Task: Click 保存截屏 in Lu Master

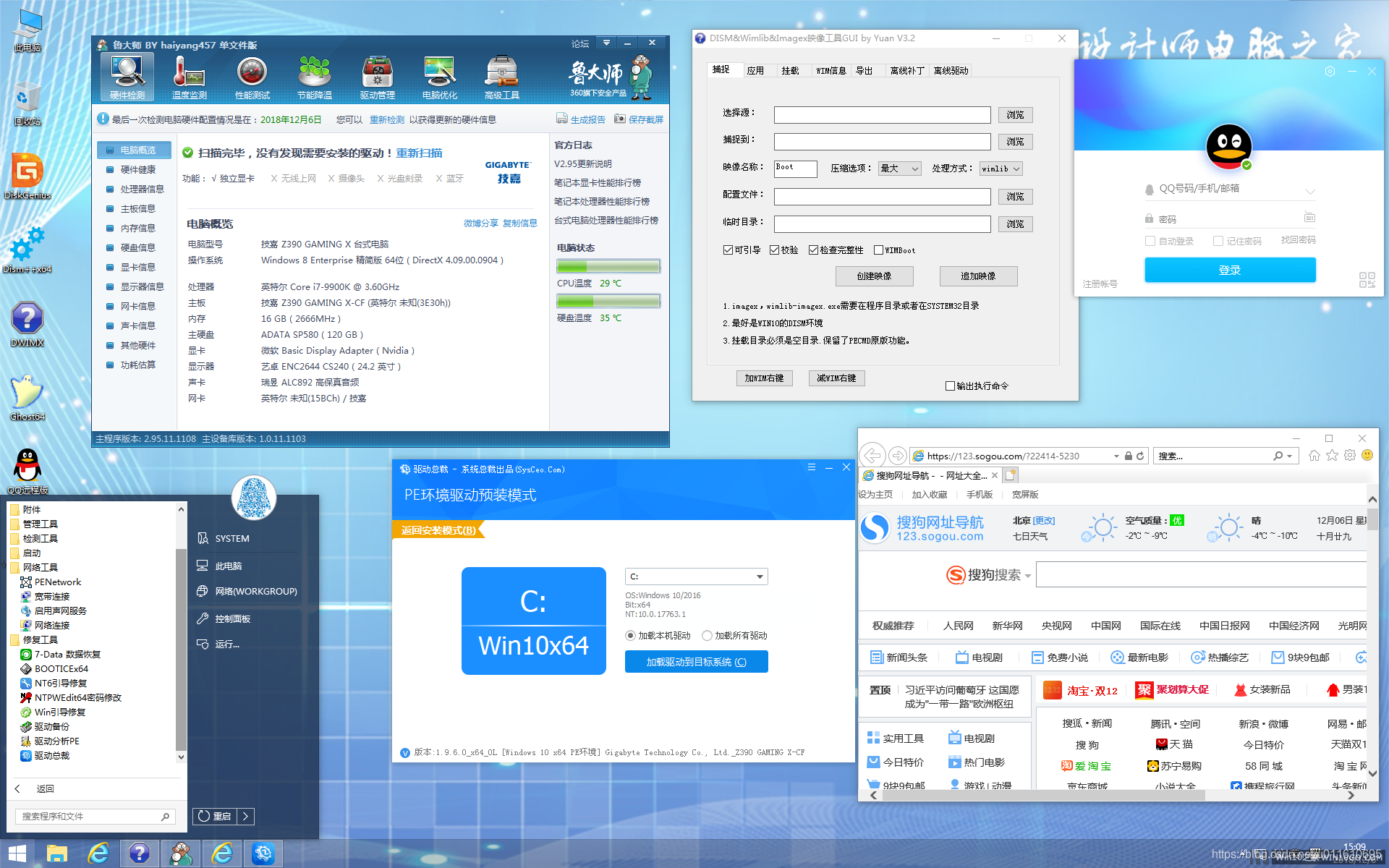Action: (x=638, y=119)
